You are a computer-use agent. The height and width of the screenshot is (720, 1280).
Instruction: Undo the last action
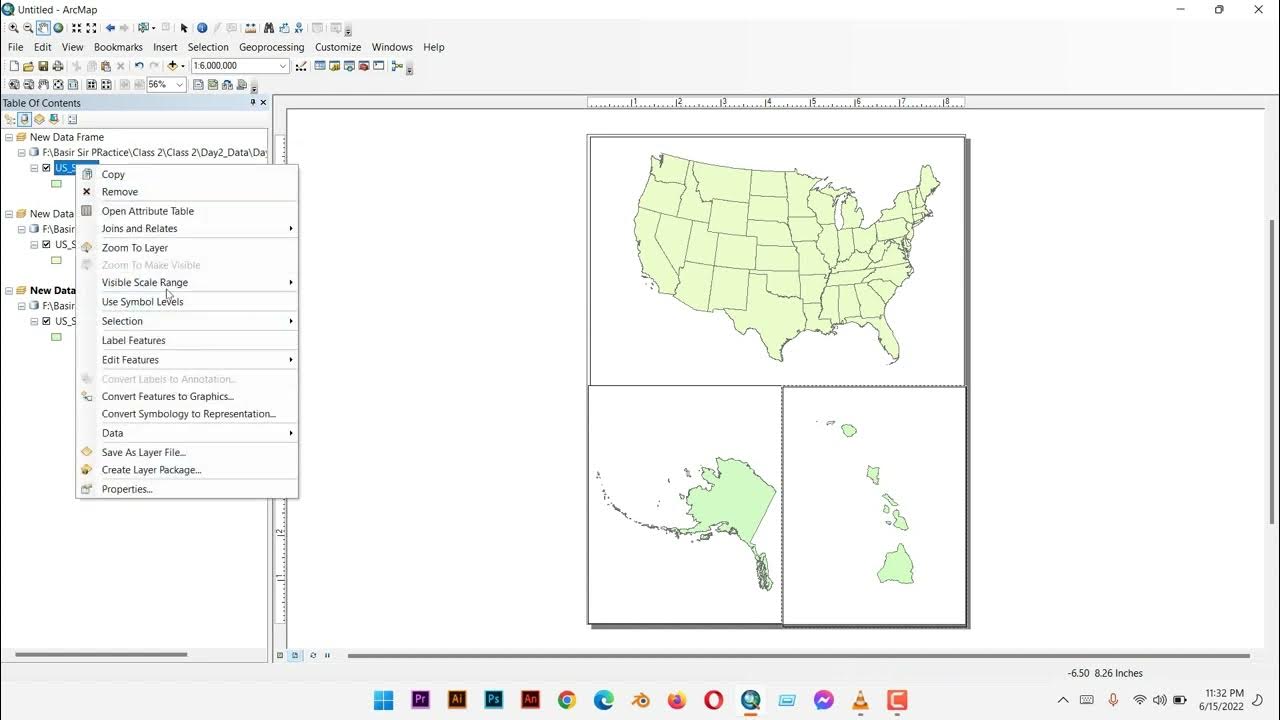click(x=139, y=66)
